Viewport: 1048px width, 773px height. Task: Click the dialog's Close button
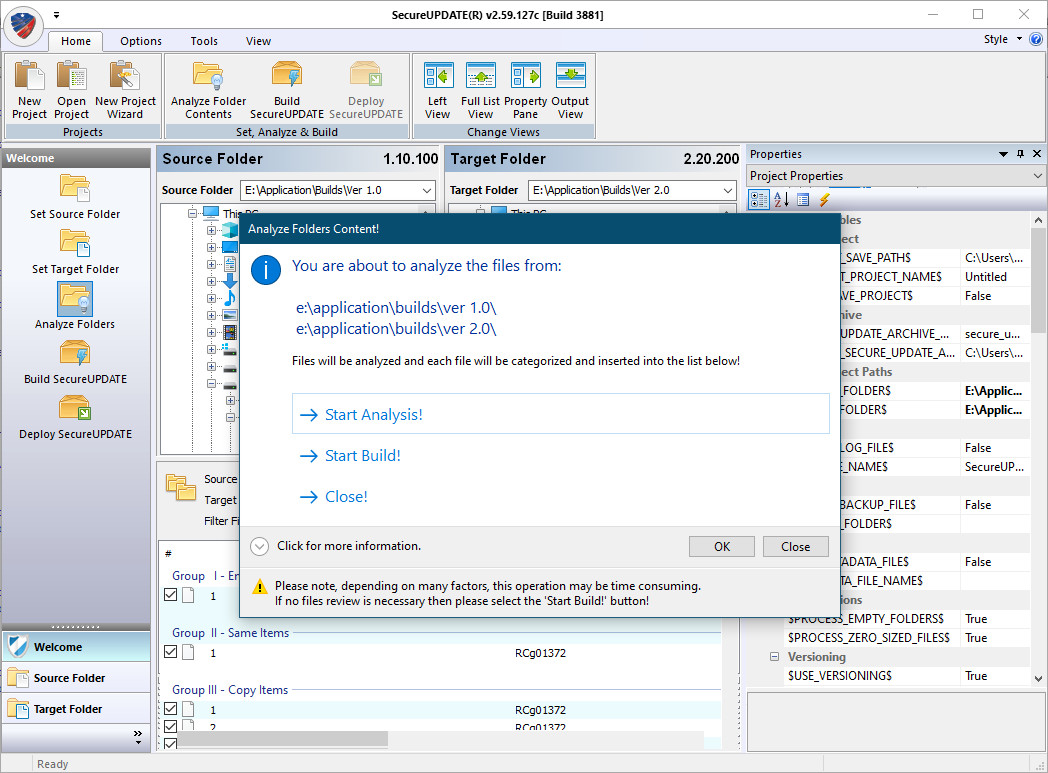[x=795, y=547]
